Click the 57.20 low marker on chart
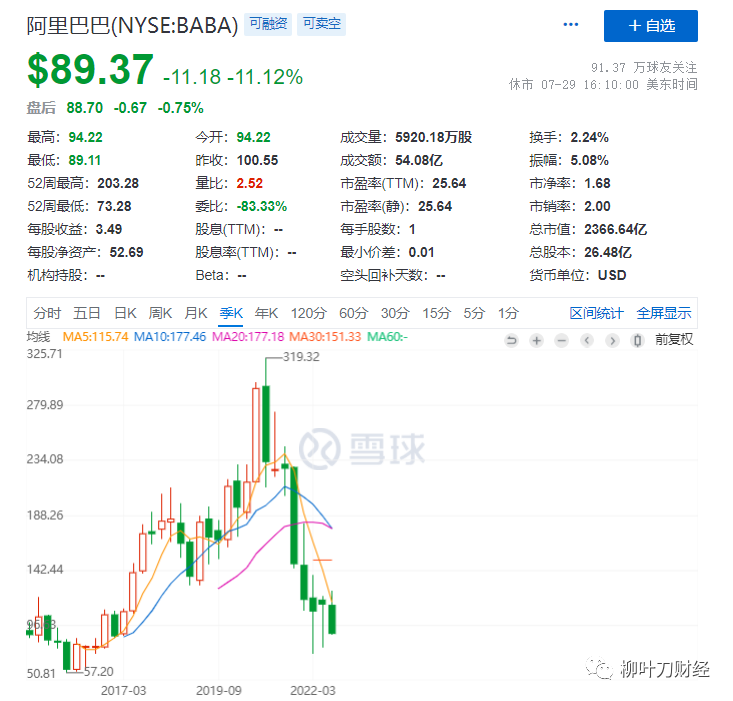 (x=99, y=672)
